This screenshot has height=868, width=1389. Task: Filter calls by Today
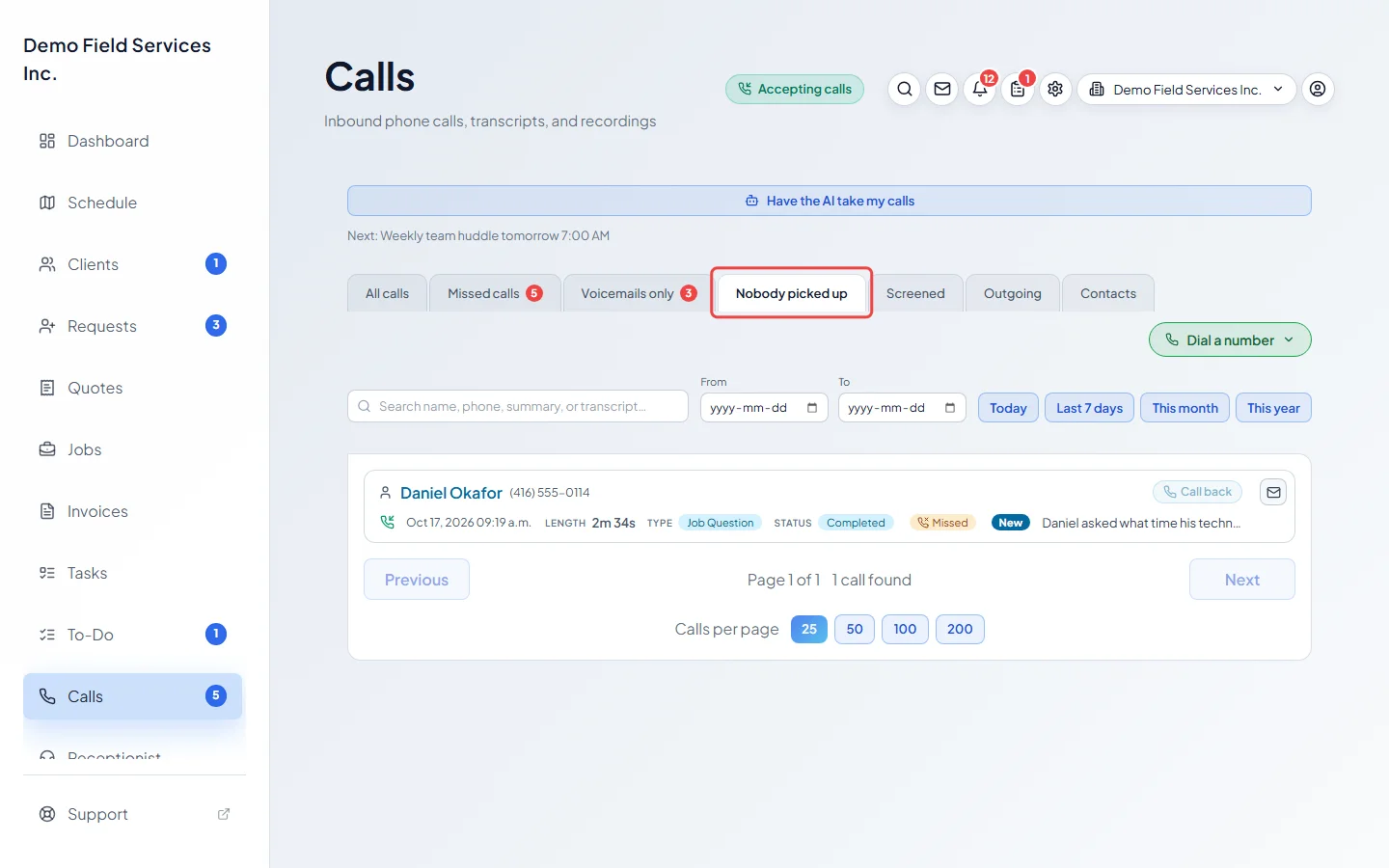[1008, 408]
